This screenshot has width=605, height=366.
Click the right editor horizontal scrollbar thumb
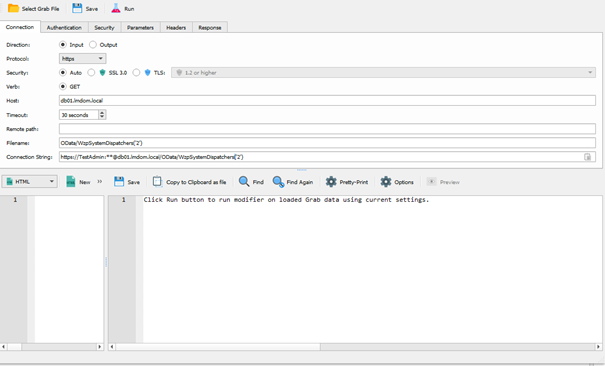pyautogui.click(x=218, y=347)
